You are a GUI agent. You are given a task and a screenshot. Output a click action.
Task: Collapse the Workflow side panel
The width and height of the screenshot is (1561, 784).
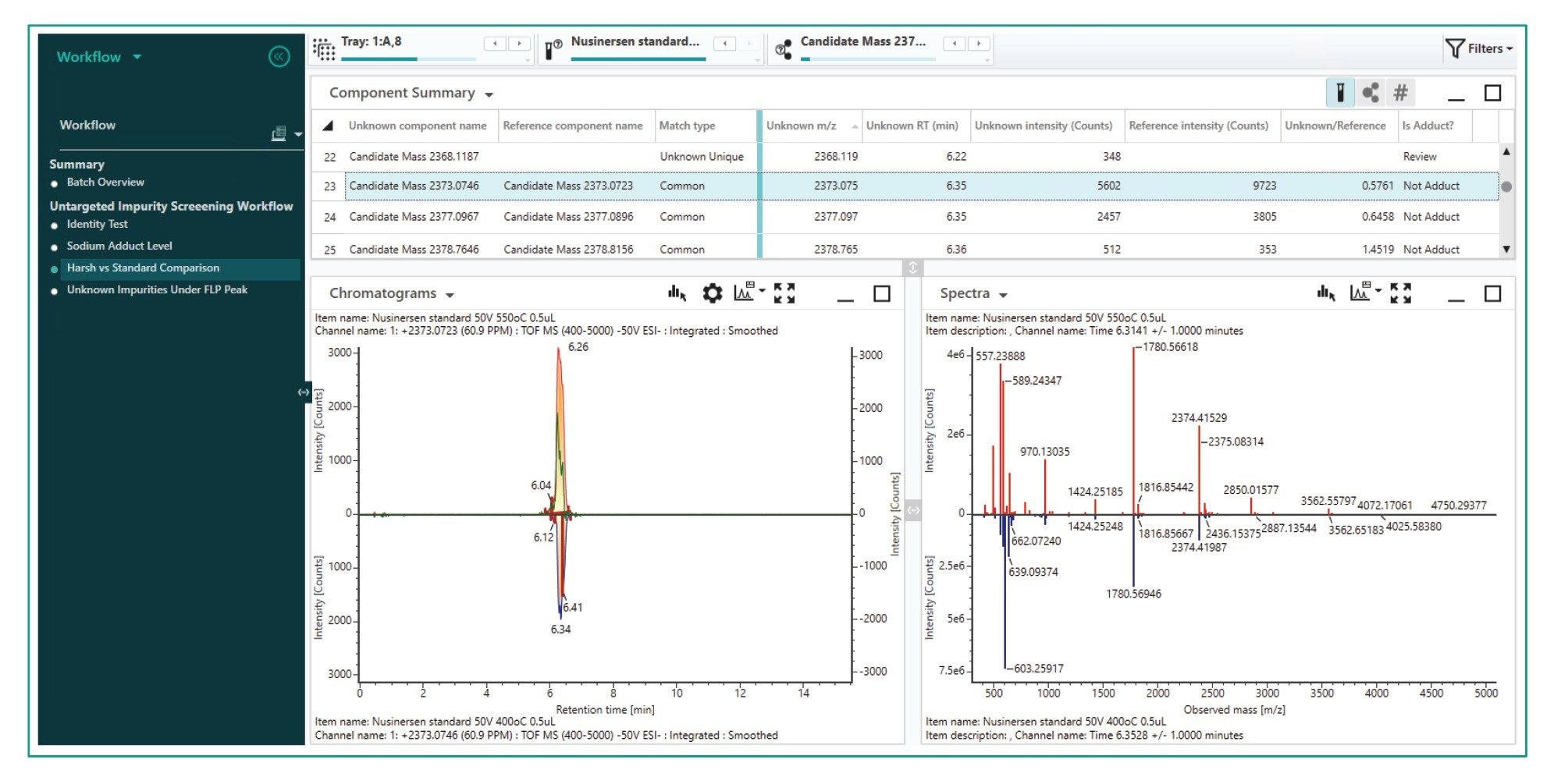[279, 56]
